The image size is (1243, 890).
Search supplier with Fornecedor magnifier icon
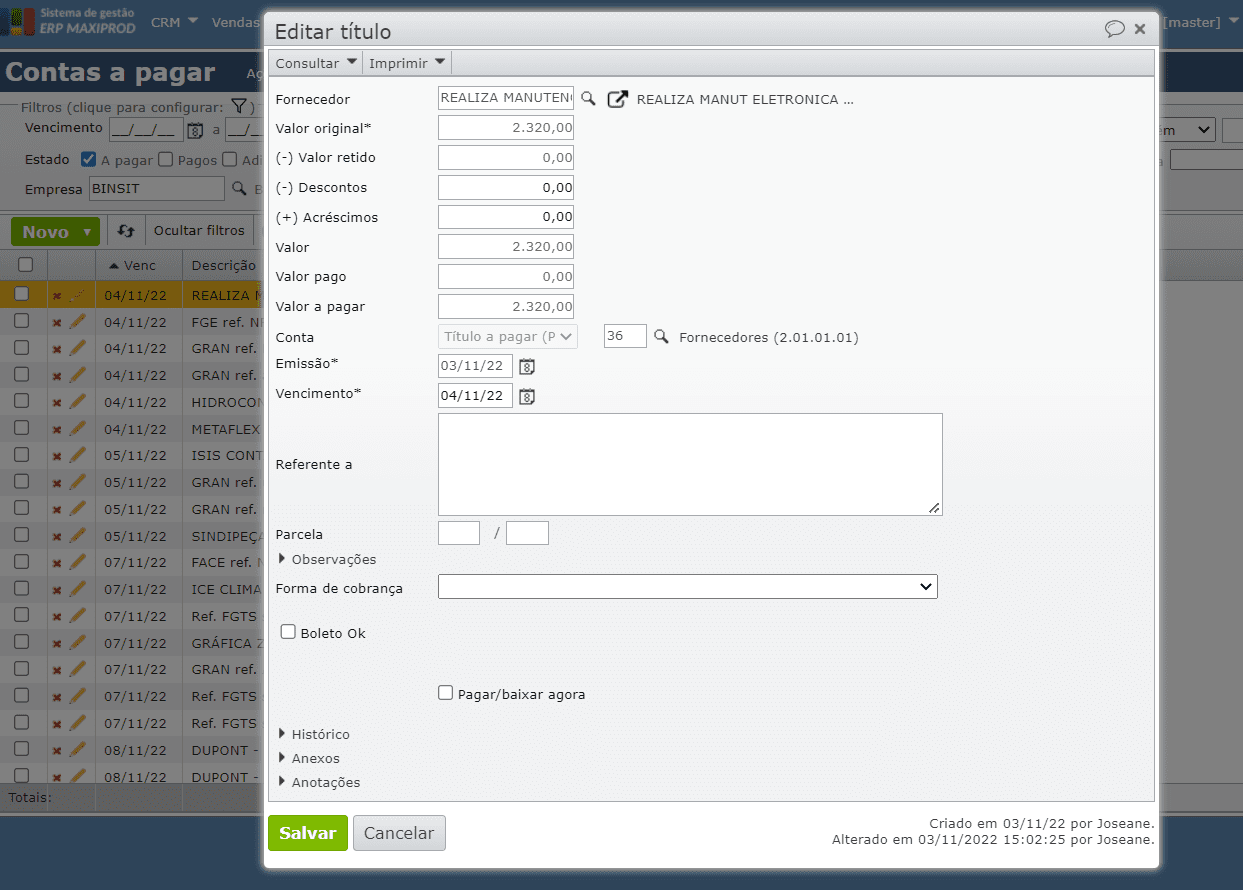[589, 98]
